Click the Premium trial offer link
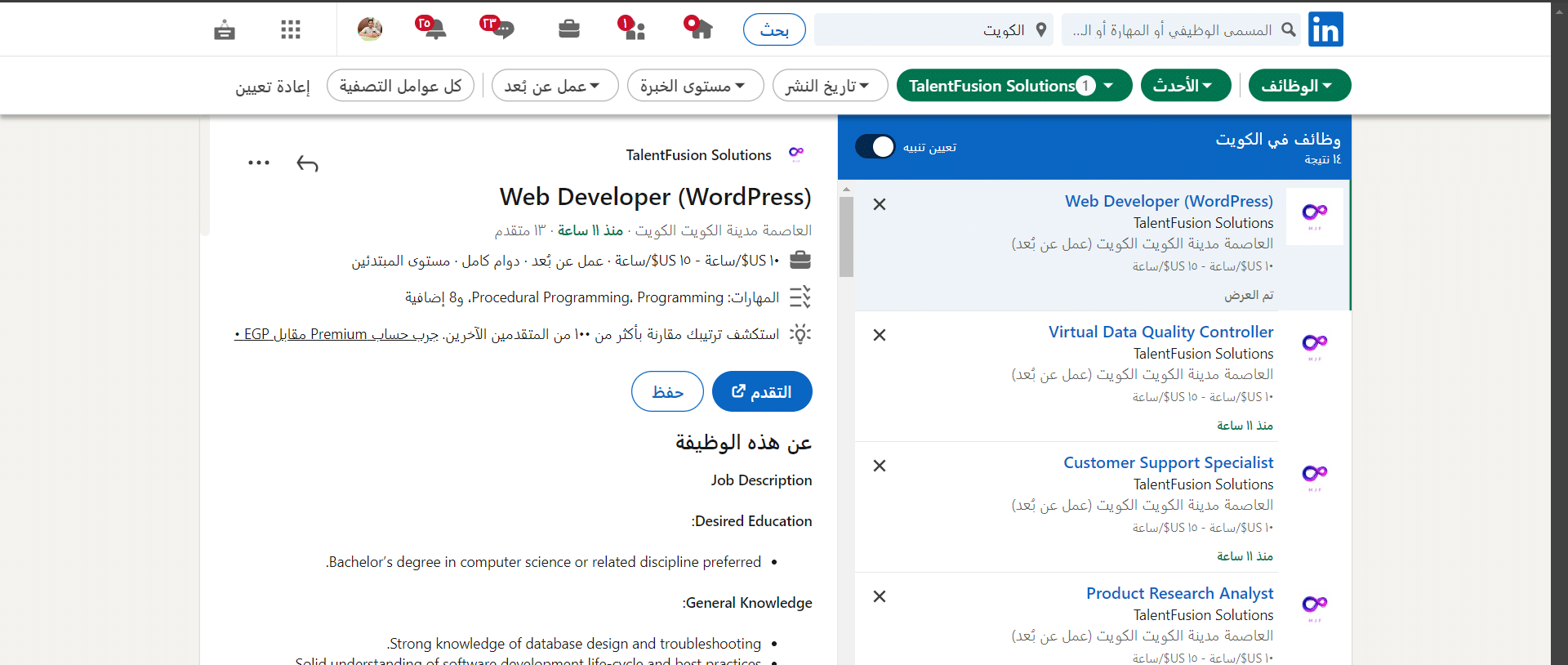Viewport: 1568px width, 665px height. pyautogui.click(x=336, y=334)
